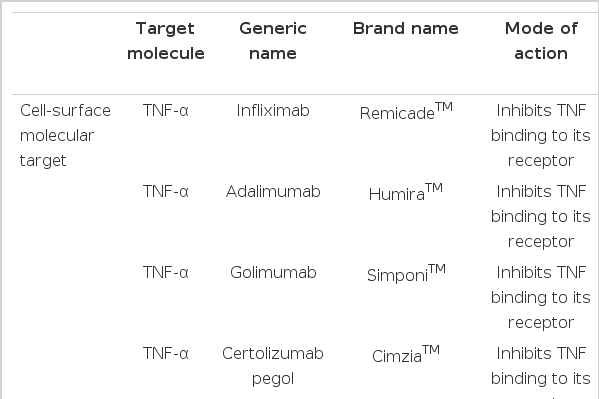Click the TNF-α cell in the Infliximab row

point(166,111)
